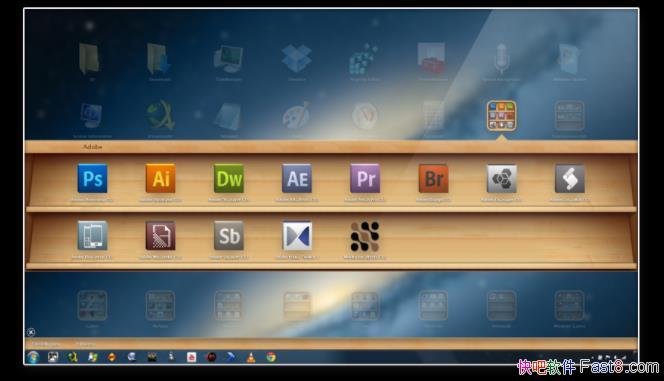Open the dimmed grid calendar icon
The height and width of the screenshot is (381, 664).
pyautogui.click(x=433, y=116)
